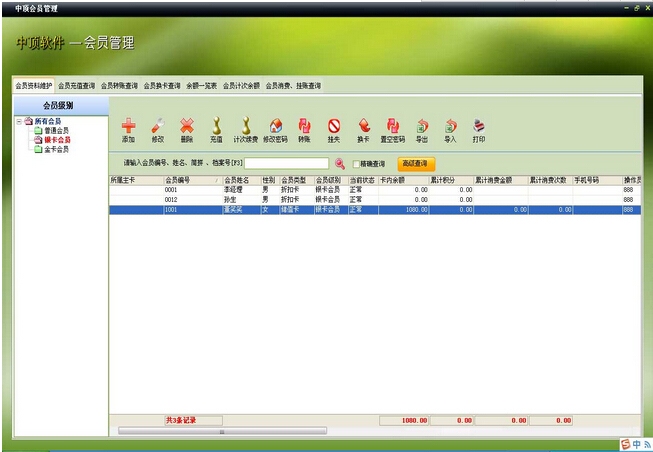Screen dimensions: 653x452
Task: Switch to the 会员转账查询 tab
Action: coord(119,86)
